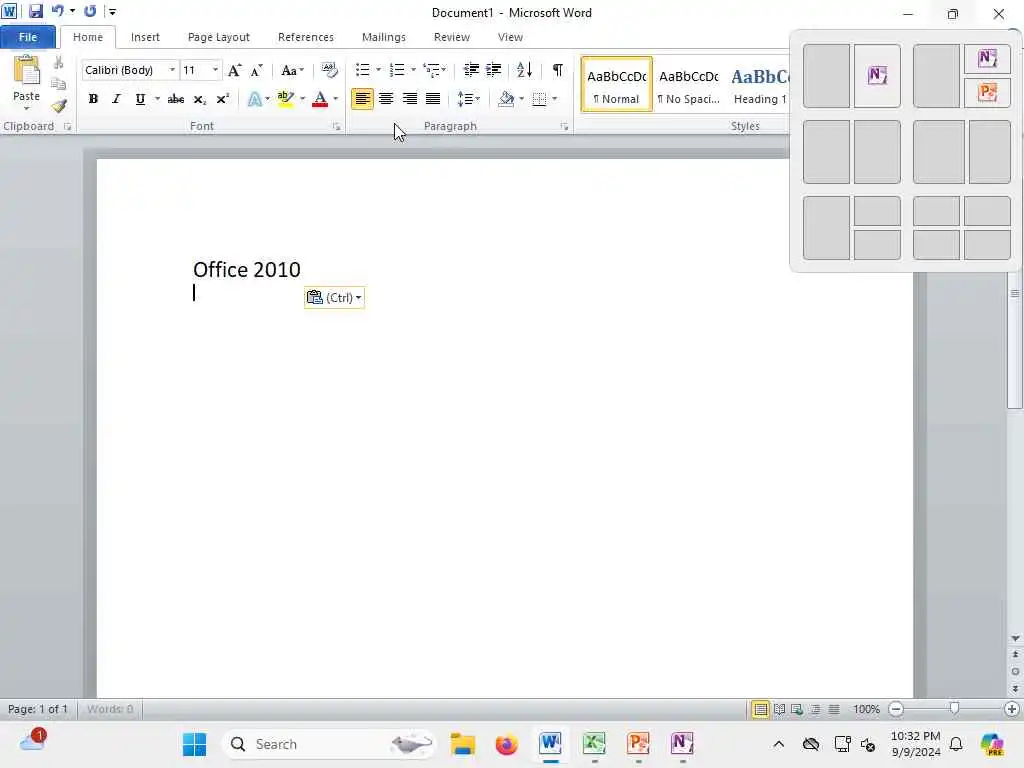Screen dimensions: 1024x768
Task: Toggle Italic formatting
Action: 116,99
